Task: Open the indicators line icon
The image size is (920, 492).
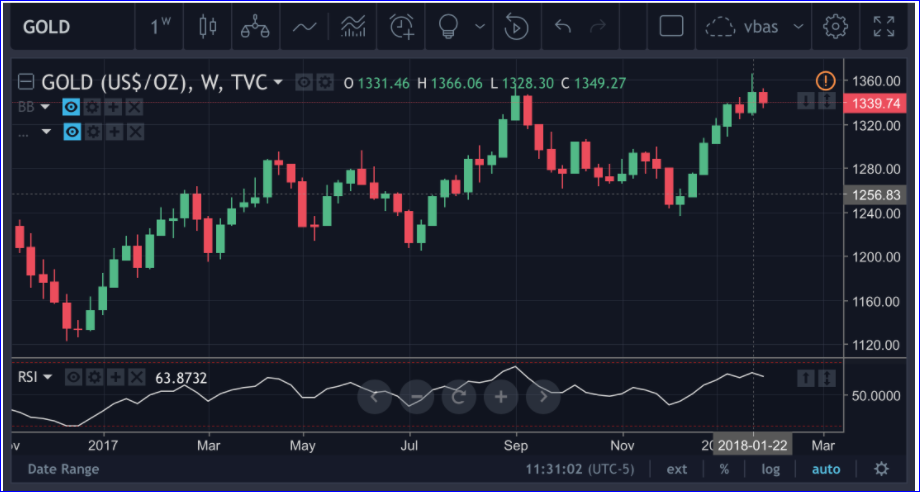Action: [305, 27]
